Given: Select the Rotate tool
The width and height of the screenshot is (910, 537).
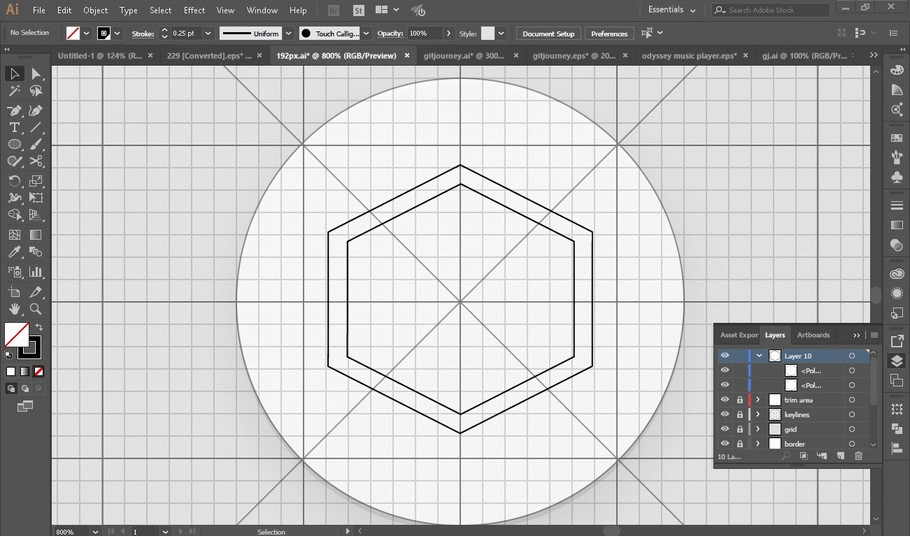Looking at the screenshot, I should 15,181.
